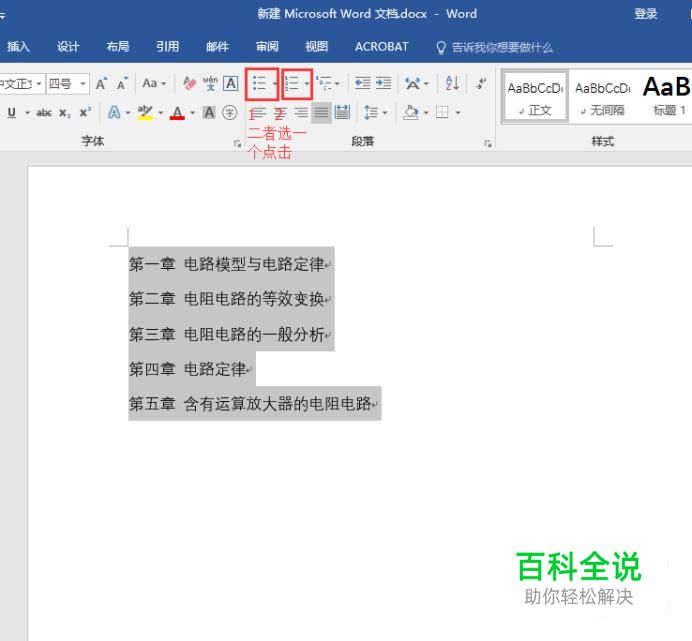Decrease the paragraph indent

point(362,83)
